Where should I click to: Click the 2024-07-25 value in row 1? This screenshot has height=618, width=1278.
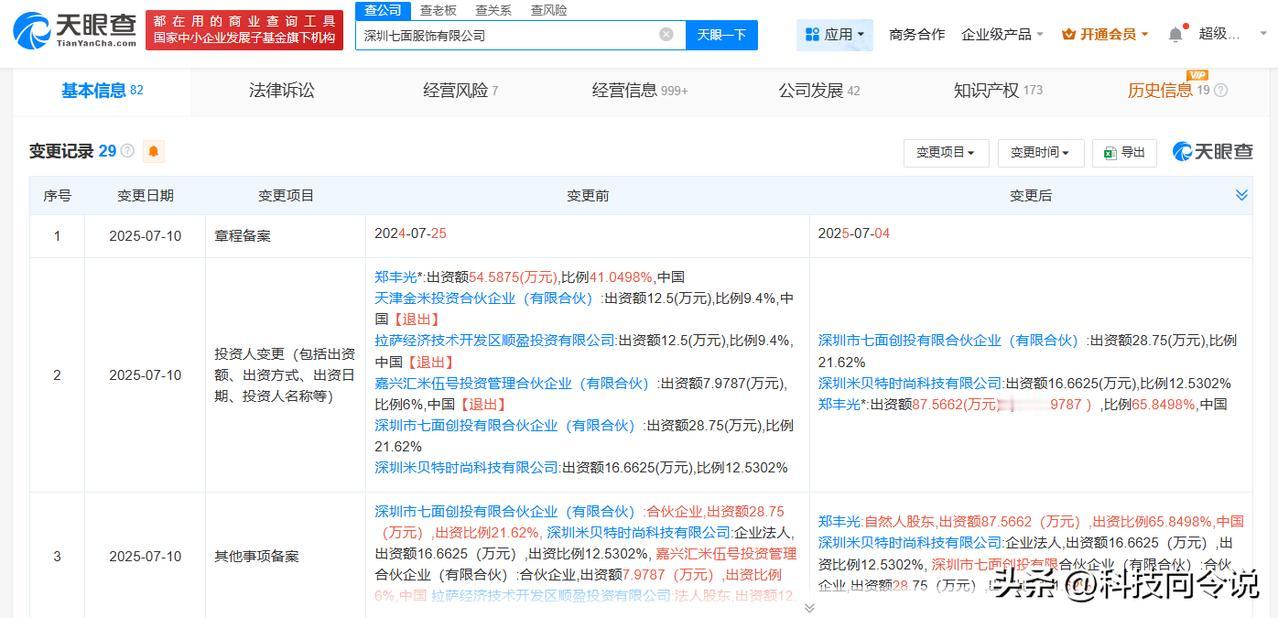(x=410, y=233)
